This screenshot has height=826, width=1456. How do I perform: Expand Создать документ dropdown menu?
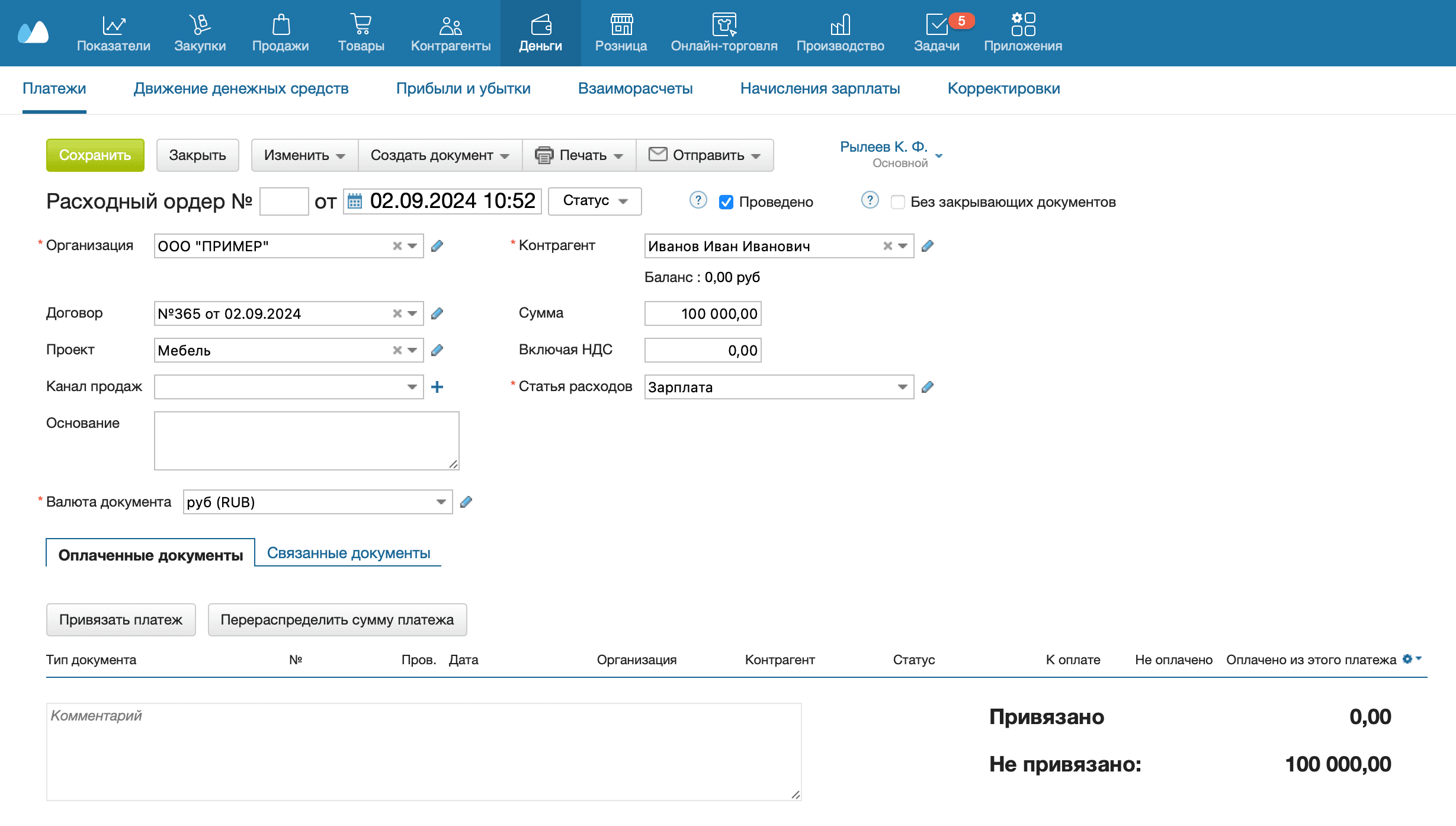point(440,155)
